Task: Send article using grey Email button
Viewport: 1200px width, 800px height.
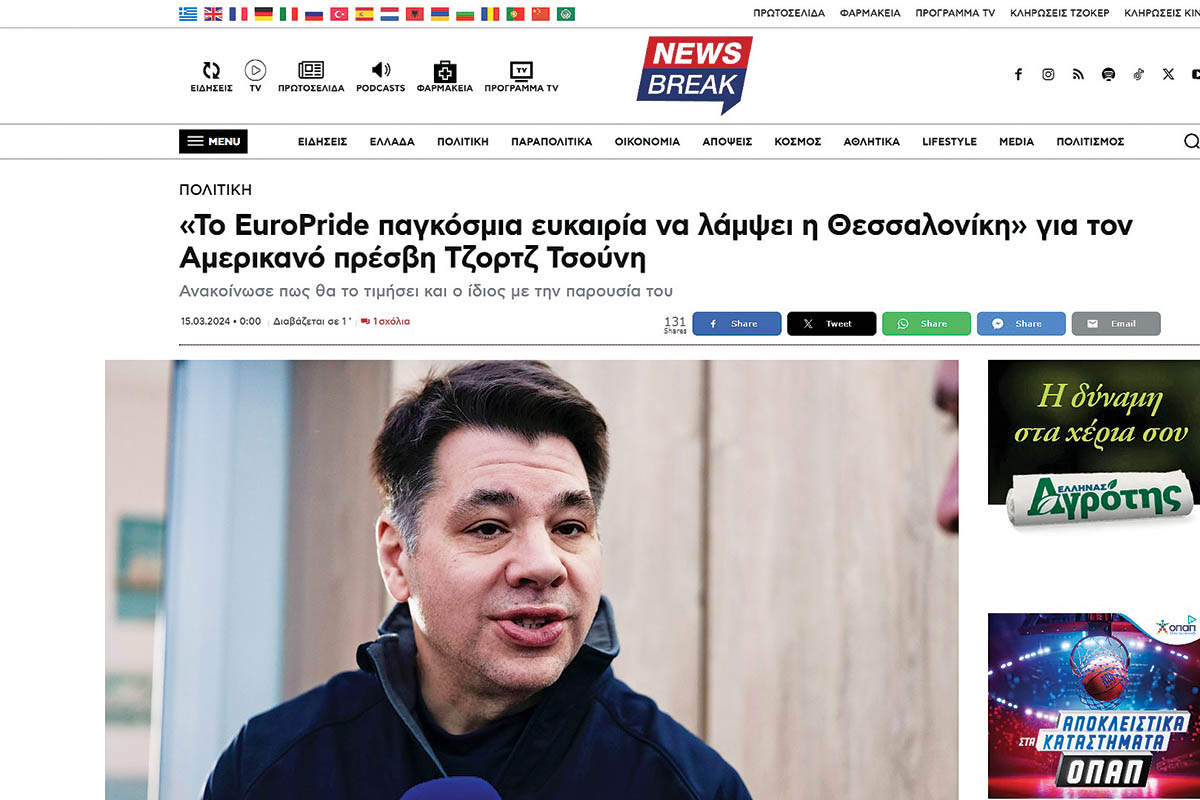Action: [x=1116, y=324]
